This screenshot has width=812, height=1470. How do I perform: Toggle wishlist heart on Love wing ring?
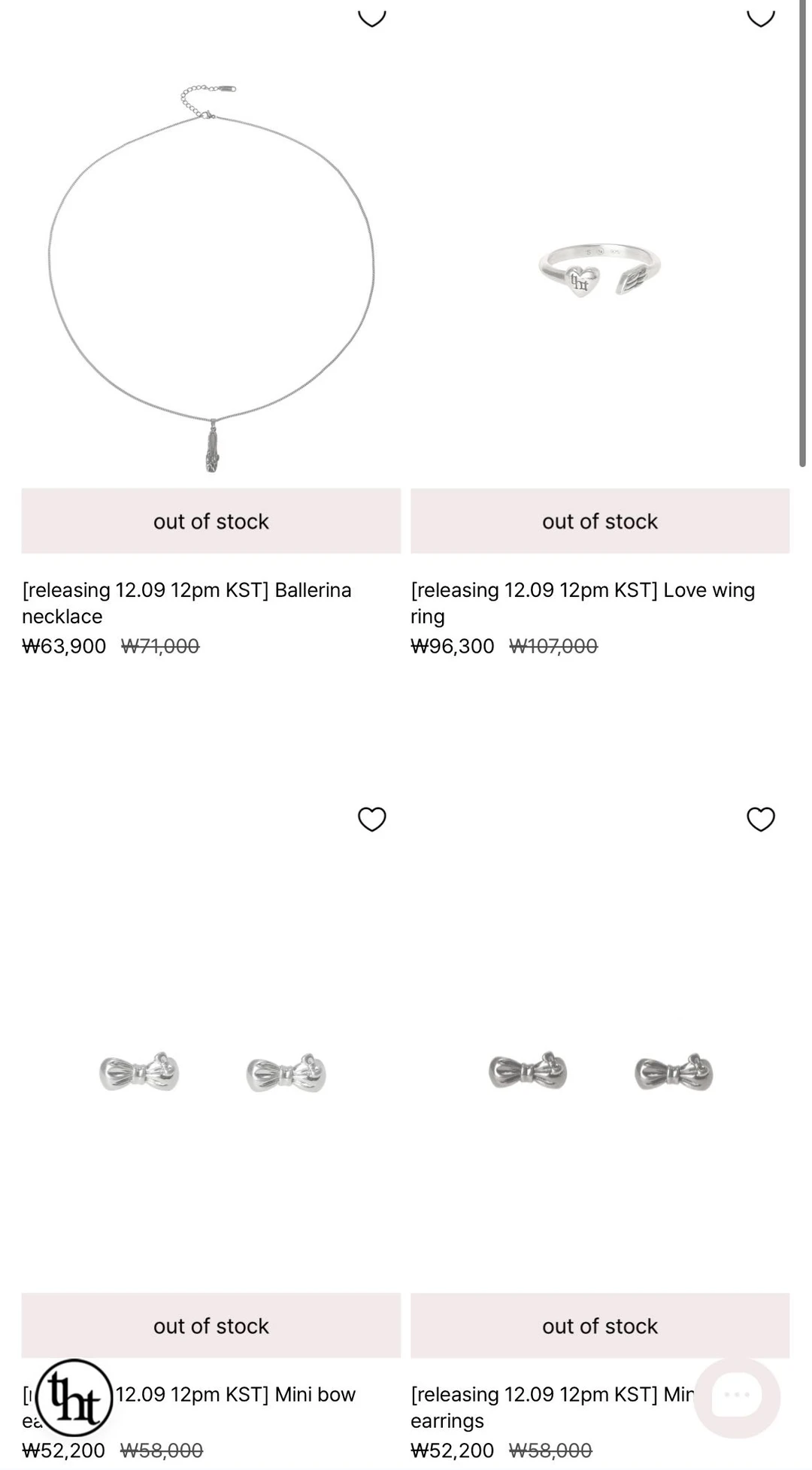(x=760, y=17)
